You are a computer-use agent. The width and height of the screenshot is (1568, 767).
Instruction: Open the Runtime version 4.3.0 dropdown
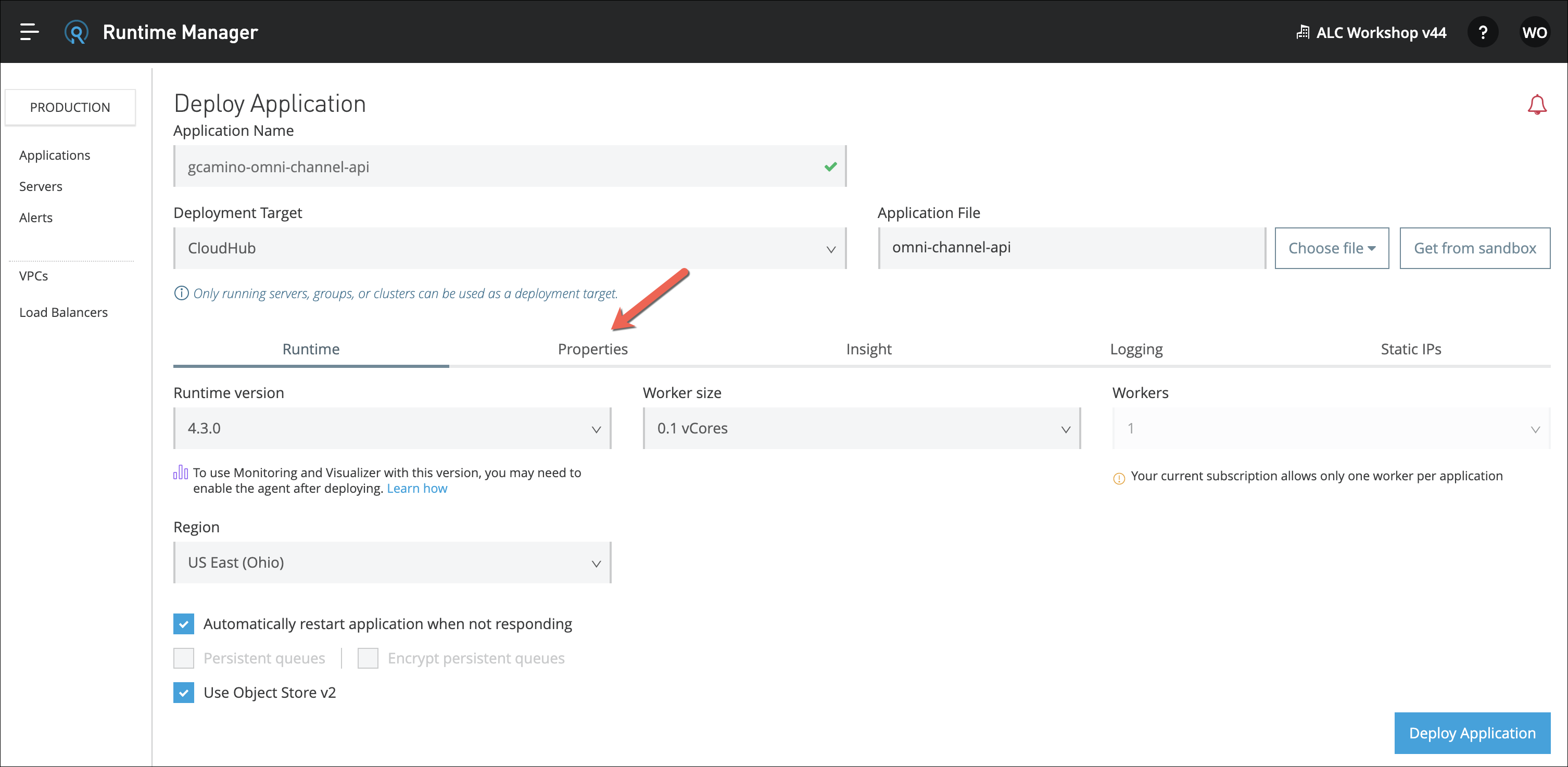[393, 428]
